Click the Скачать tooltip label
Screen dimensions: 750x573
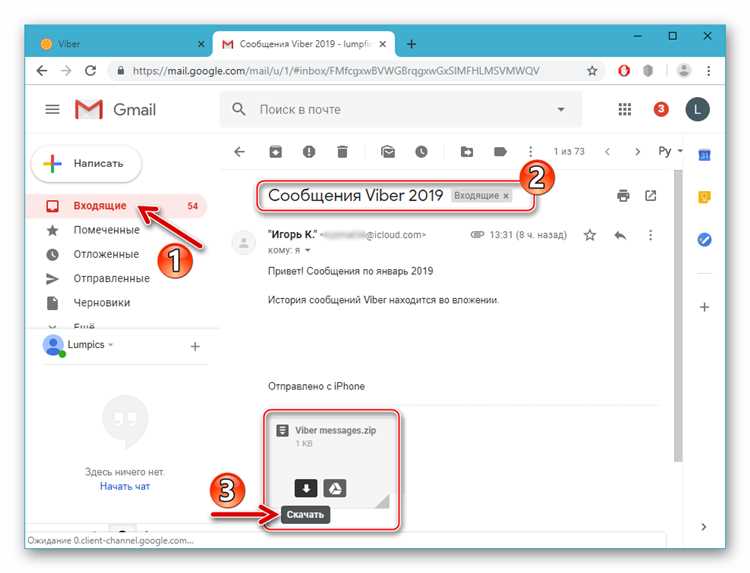click(305, 515)
